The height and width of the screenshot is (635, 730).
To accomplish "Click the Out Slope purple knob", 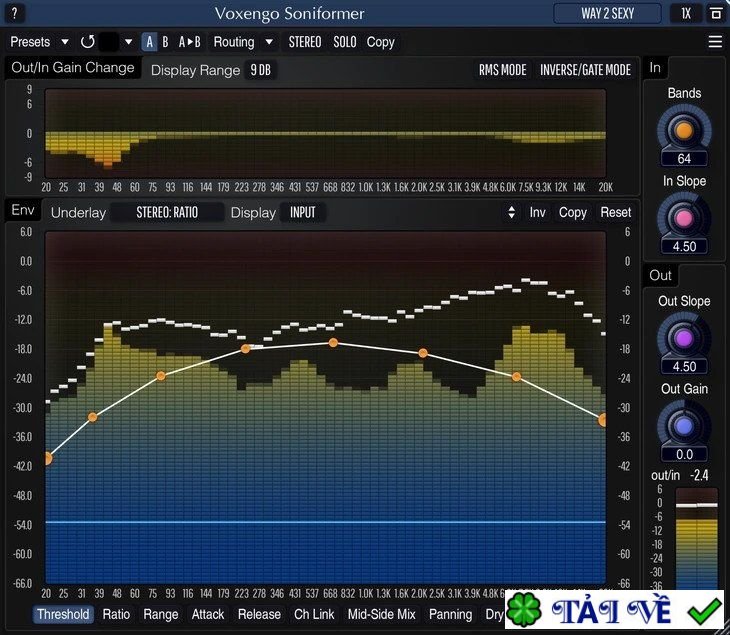I will 684,338.
